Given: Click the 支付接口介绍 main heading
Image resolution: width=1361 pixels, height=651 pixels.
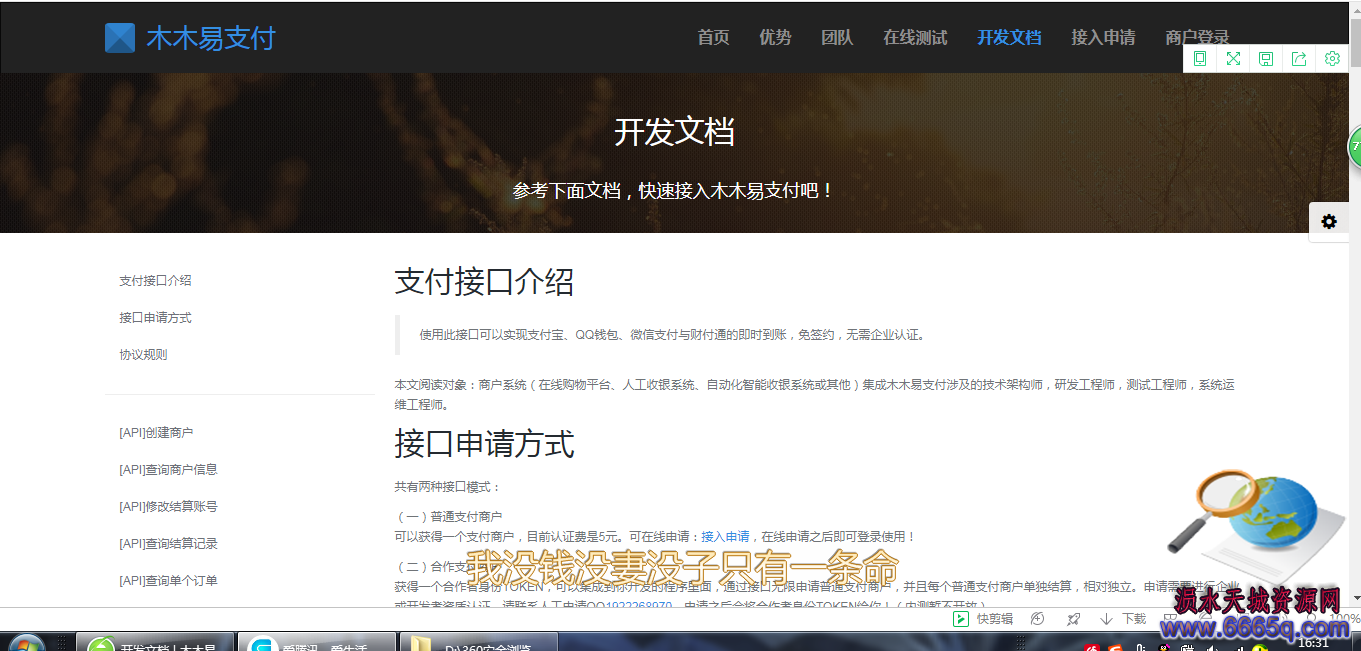Looking at the screenshot, I should [x=484, y=282].
